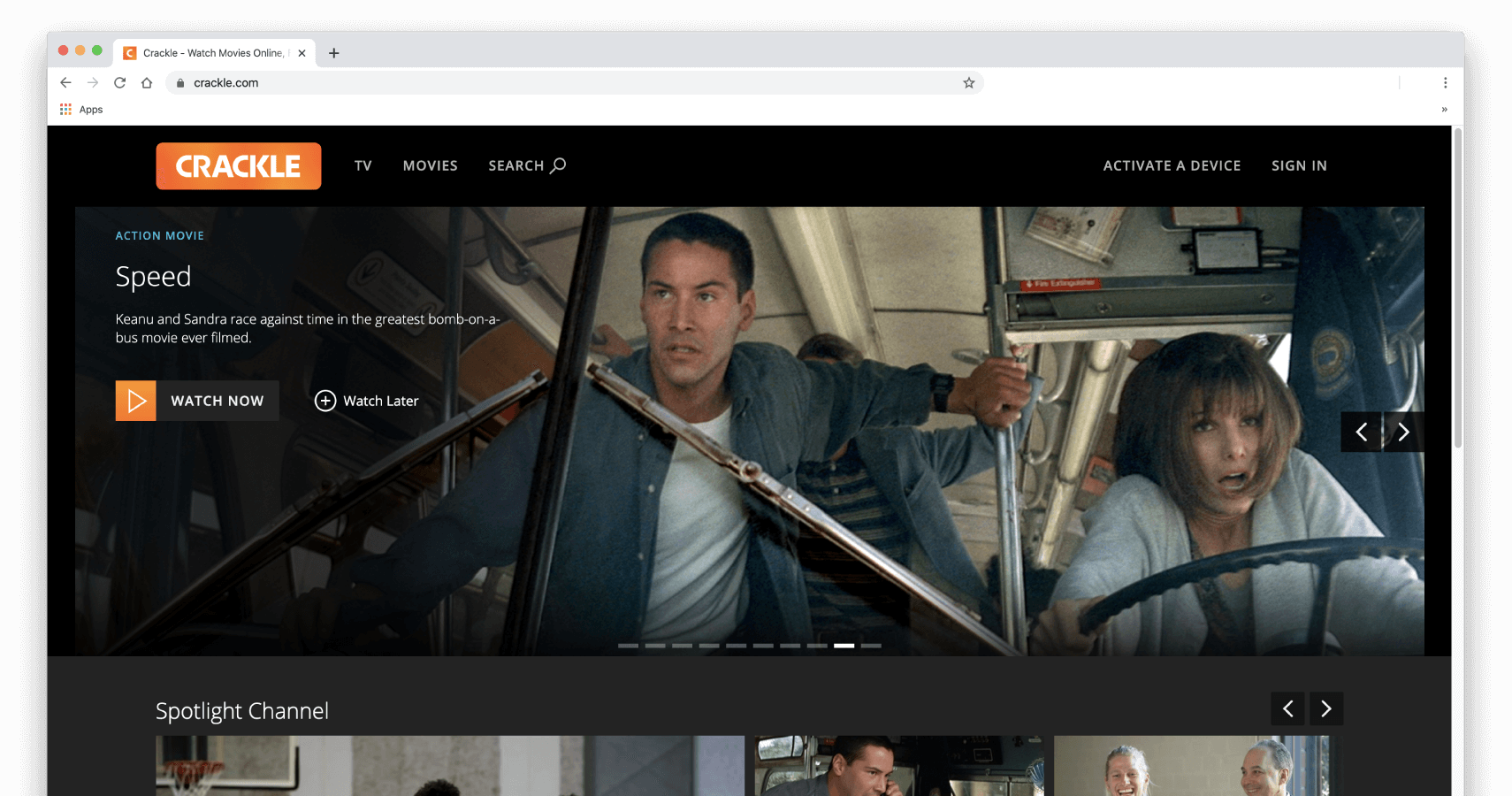Add Speed to Watch Later
This screenshot has width=1512, height=796.
(365, 401)
